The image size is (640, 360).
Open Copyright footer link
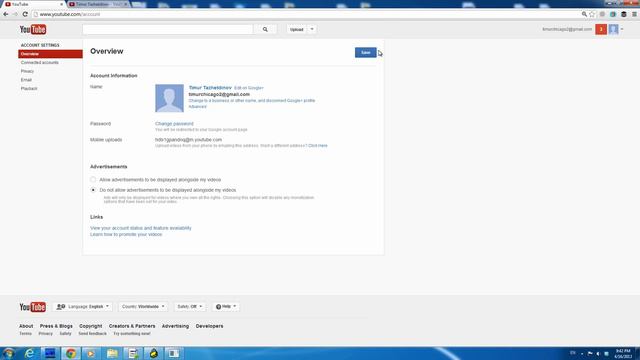(91, 326)
